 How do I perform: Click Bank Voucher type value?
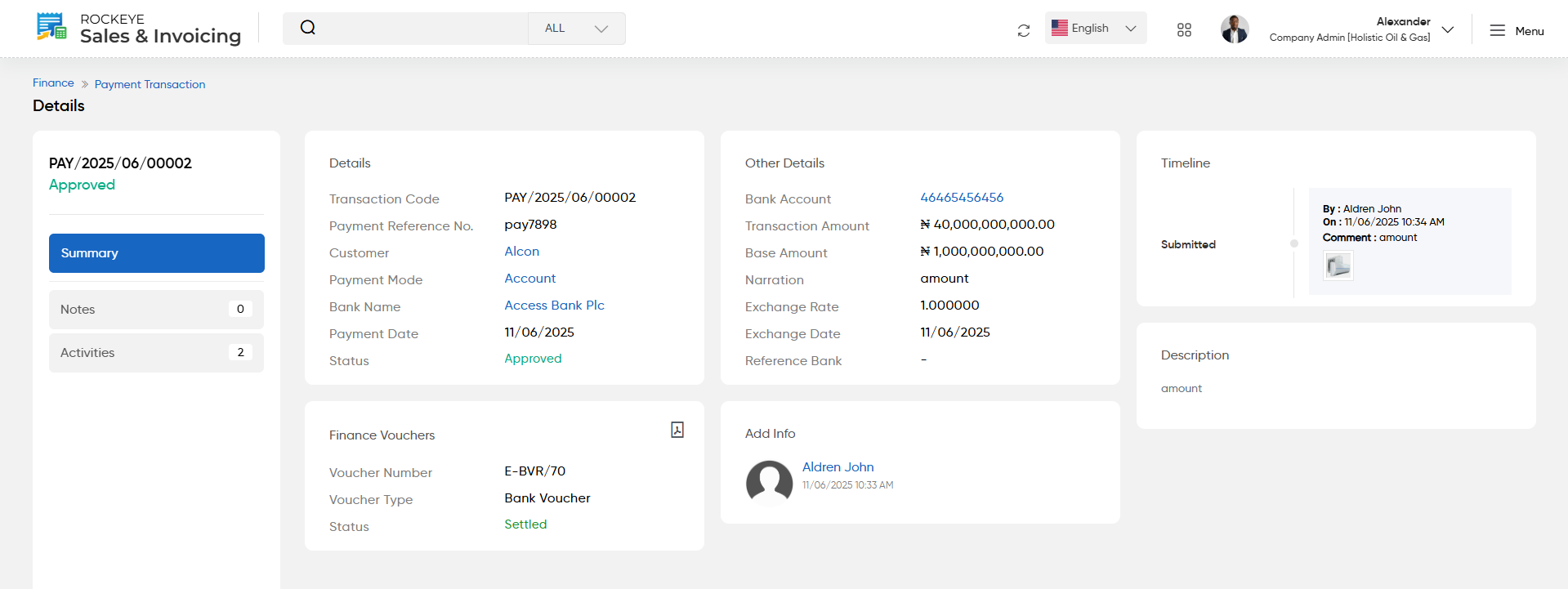point(547,498)
